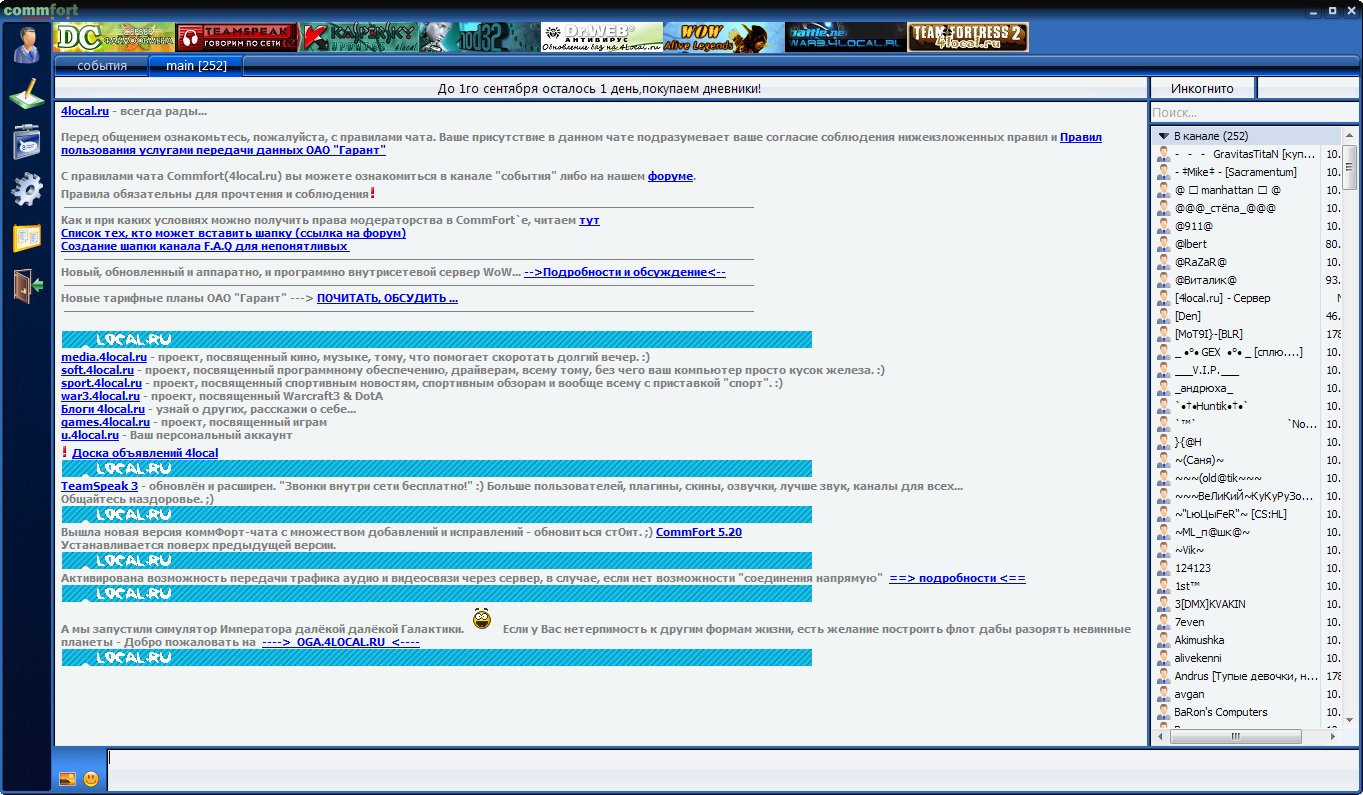Open the user profile icon in sidebar
Image resolution: width=1363 pixels, height=795 pixels.
27,45
